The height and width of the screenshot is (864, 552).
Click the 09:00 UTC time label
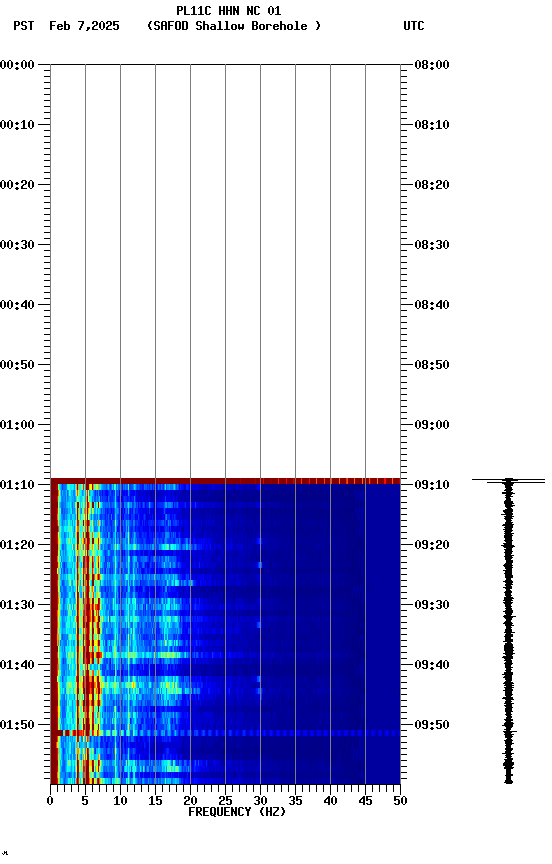[432, 425]
